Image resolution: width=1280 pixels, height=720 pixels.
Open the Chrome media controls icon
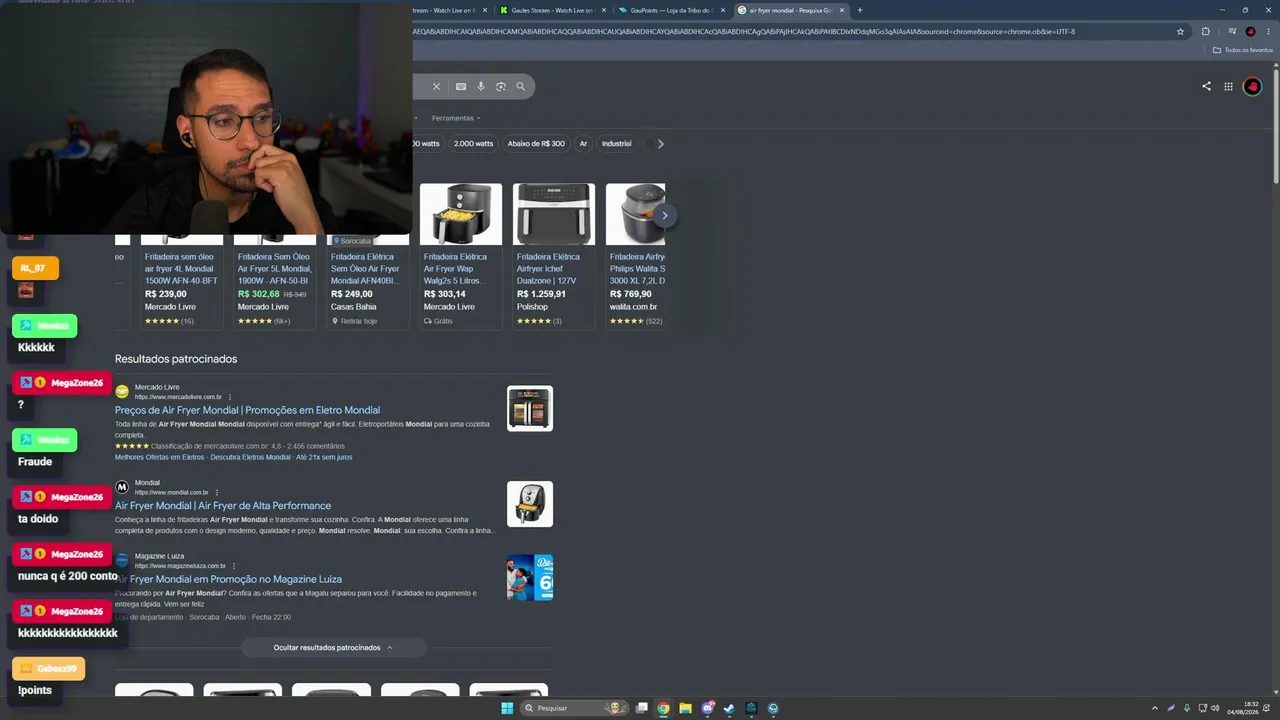pos(1232,31)
